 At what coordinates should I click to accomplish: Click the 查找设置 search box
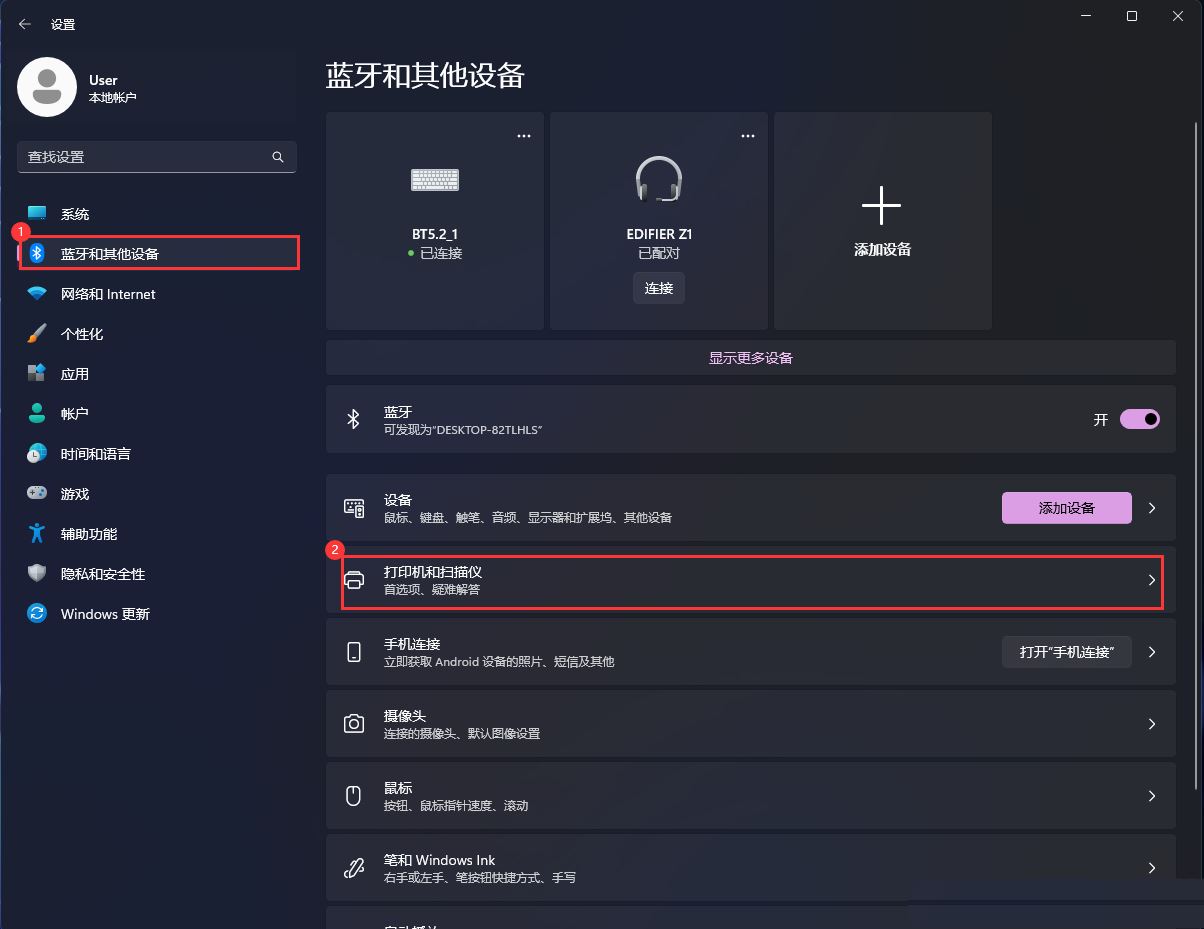click(150, 156)
